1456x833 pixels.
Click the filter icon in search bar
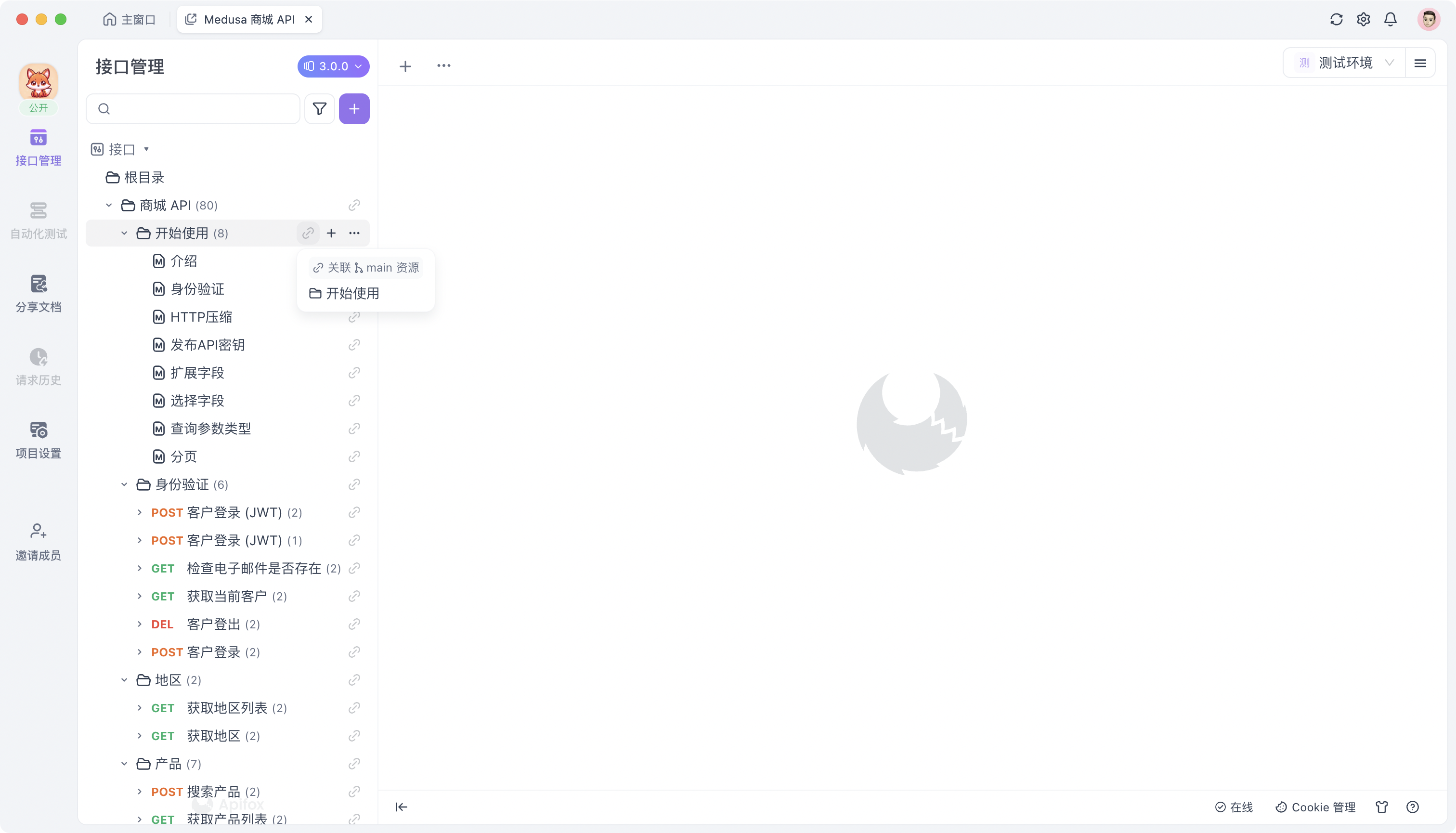[320, 109]
